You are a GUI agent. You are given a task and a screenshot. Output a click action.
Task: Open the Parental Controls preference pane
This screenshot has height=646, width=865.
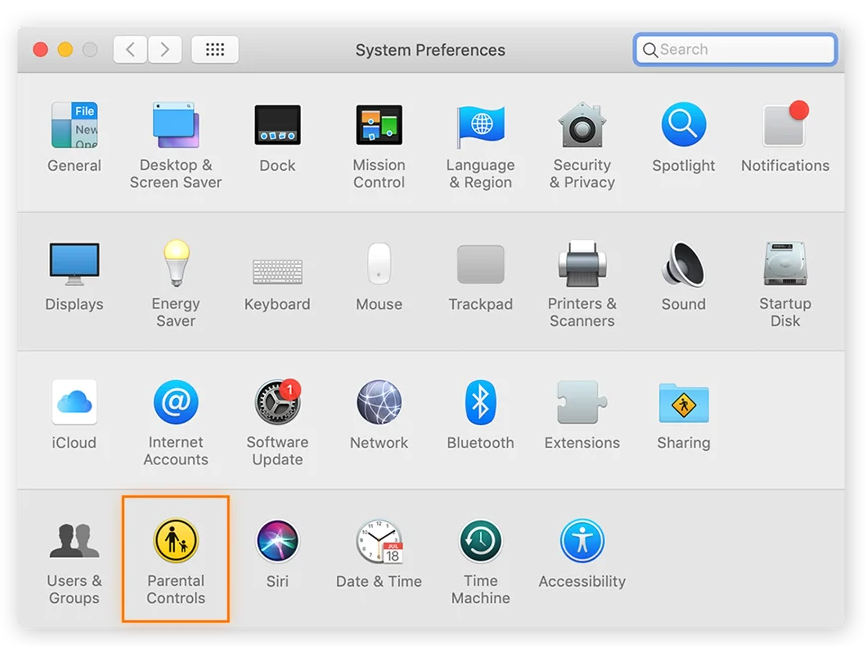(x=175, y=542)
